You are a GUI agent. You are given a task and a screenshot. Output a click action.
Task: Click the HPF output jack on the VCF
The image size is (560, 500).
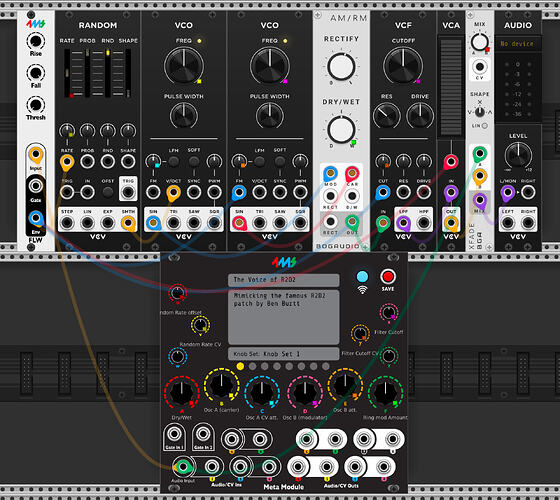tap(424, 223)
